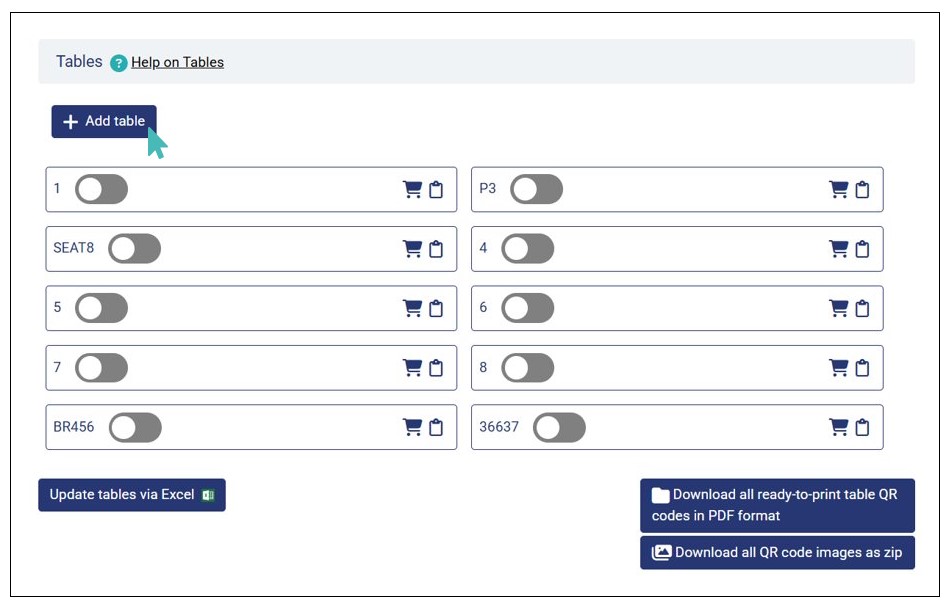This screenshot has width=949, height=607.
Task: Open the cart for table SEAT8
Action: click(412, 249)
